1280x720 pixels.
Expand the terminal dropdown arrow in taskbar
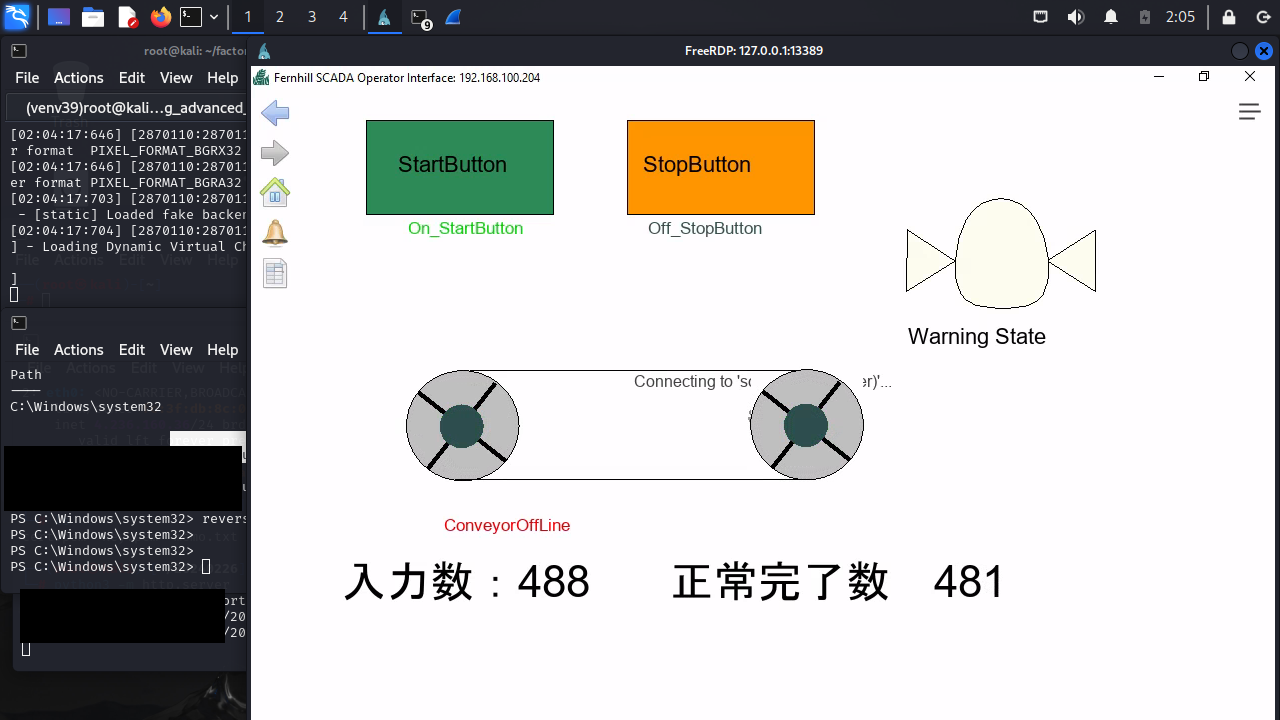pyautogui.click(x=214, y=17)
